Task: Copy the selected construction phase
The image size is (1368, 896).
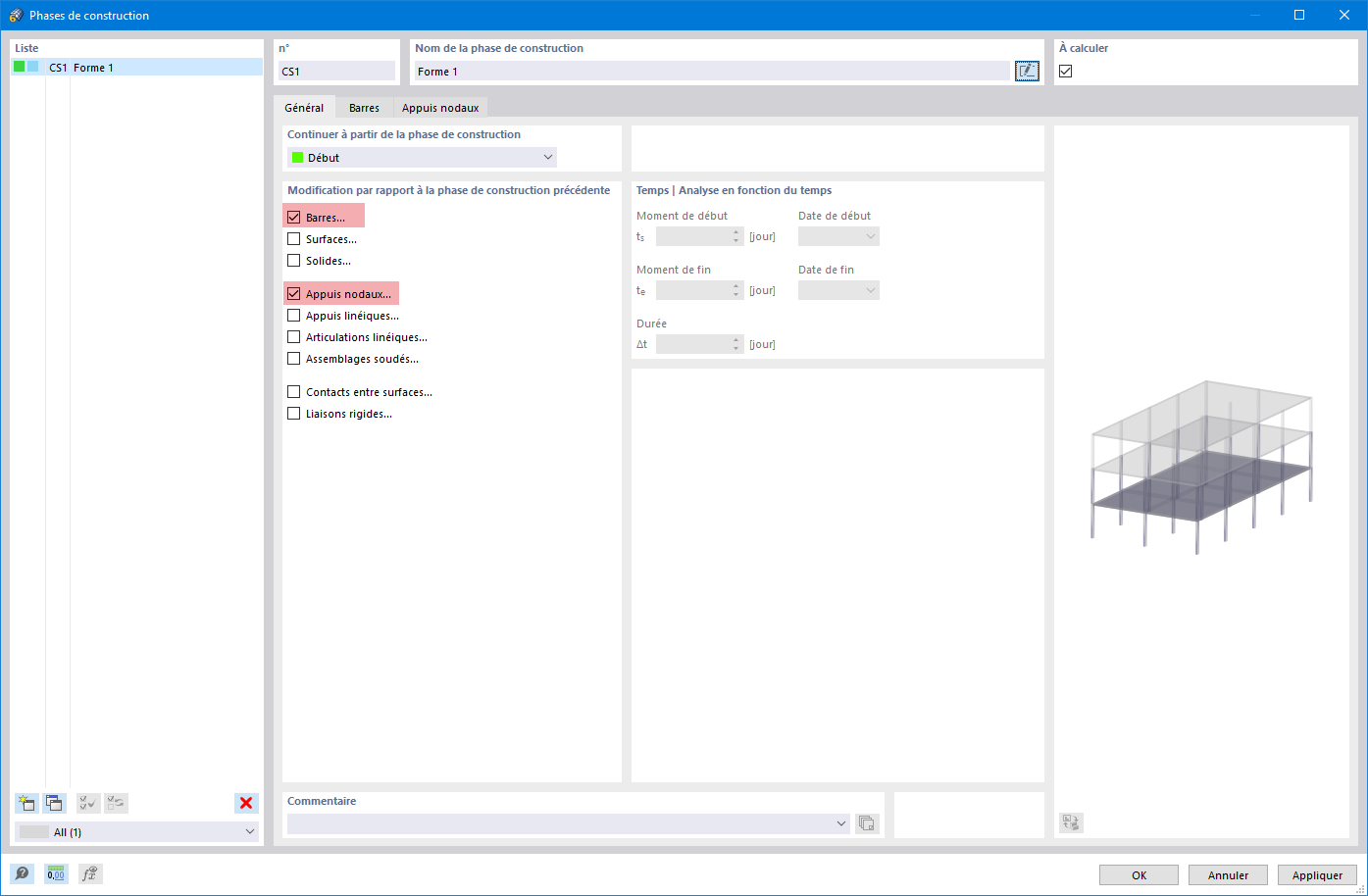Action: pos(54,803)
